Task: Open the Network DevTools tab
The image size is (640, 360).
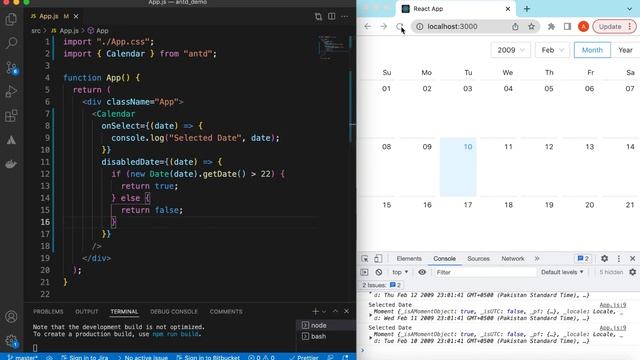Action: pos(513,259)
